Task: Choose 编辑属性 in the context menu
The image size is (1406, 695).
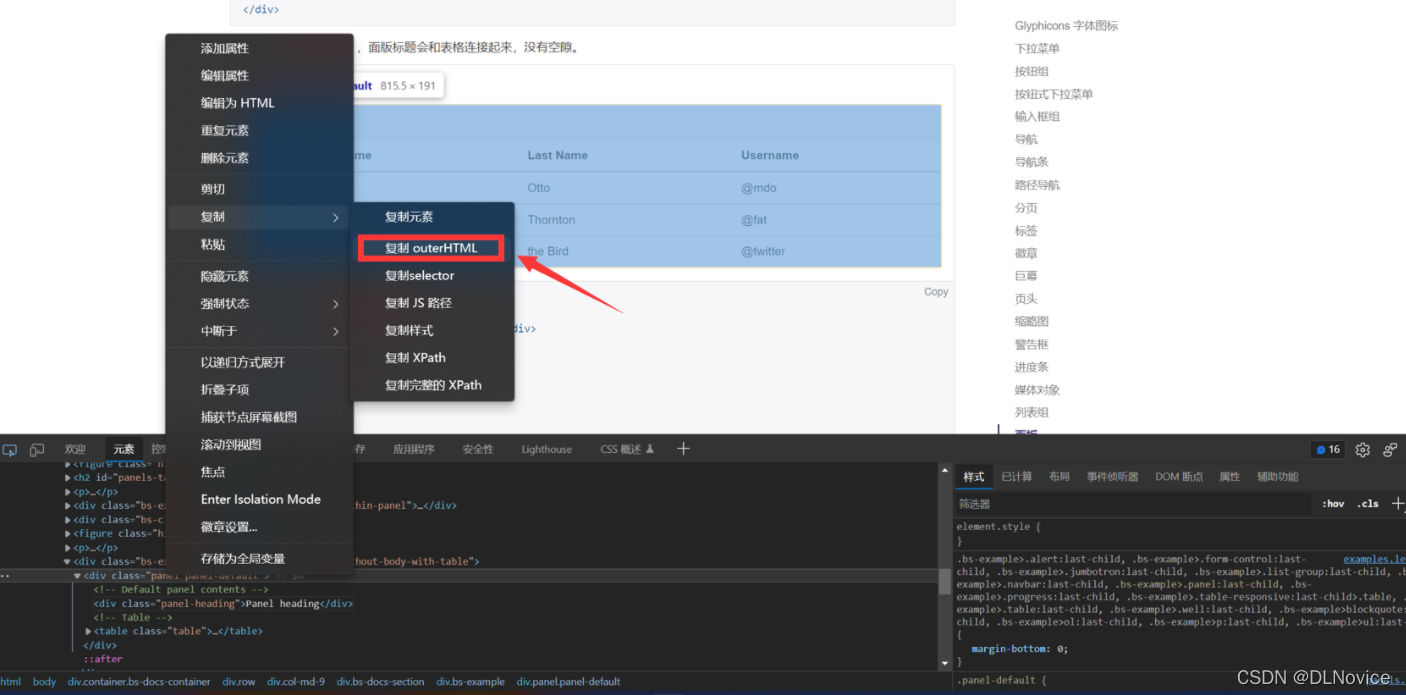Action: click(x=225, y=76)
